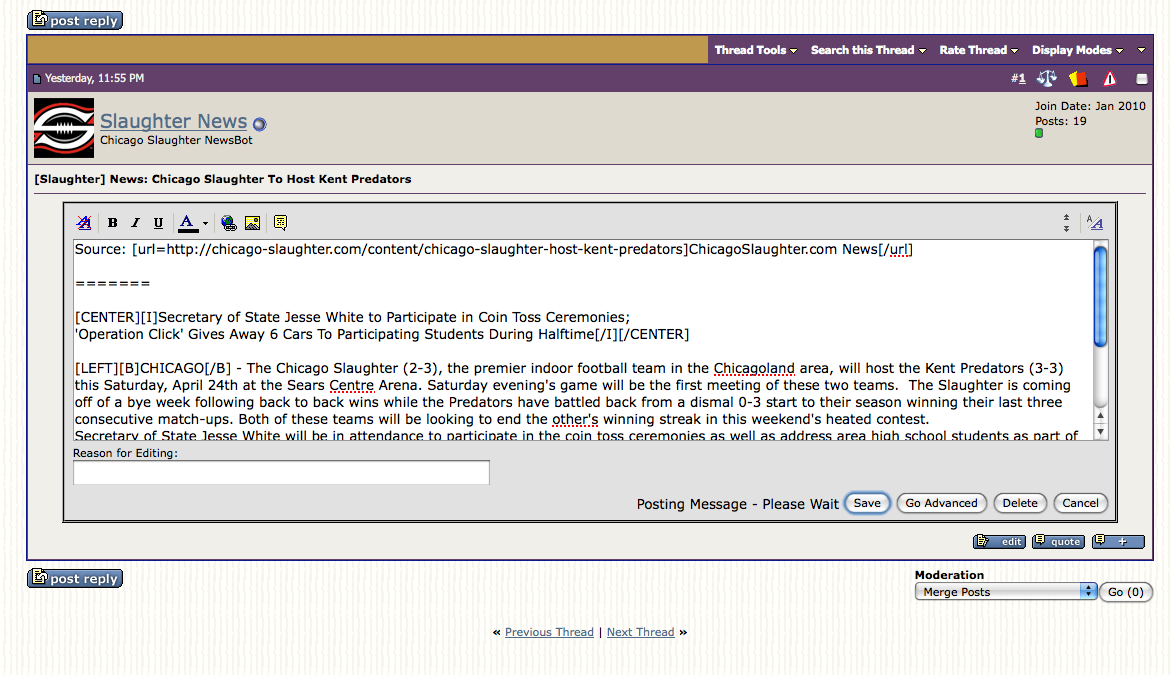This screenshot has height=675, width=1172.
Task: Click the quote button under the post
Action: (1058, 541)
